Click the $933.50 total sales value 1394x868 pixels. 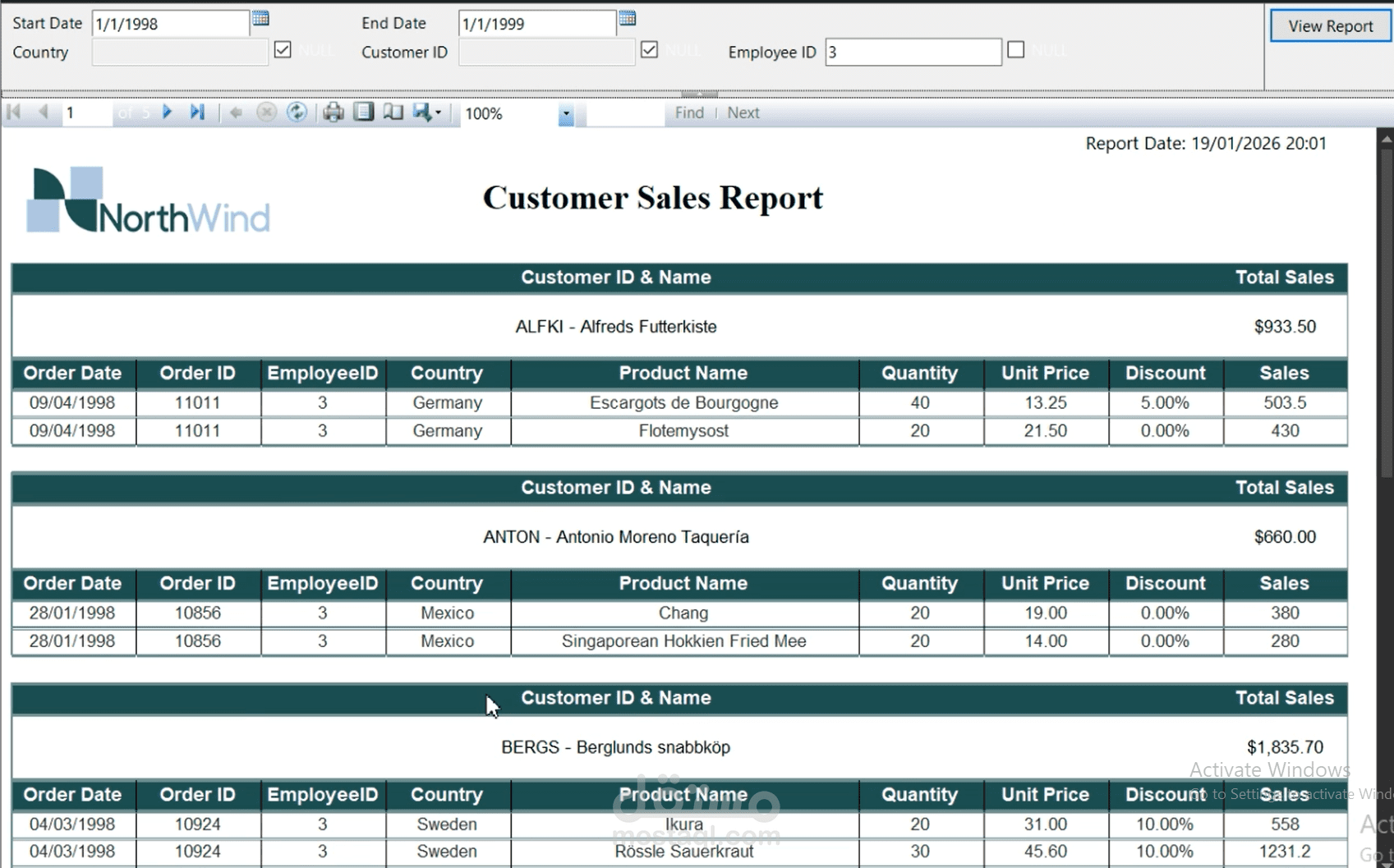point(1285,327)
